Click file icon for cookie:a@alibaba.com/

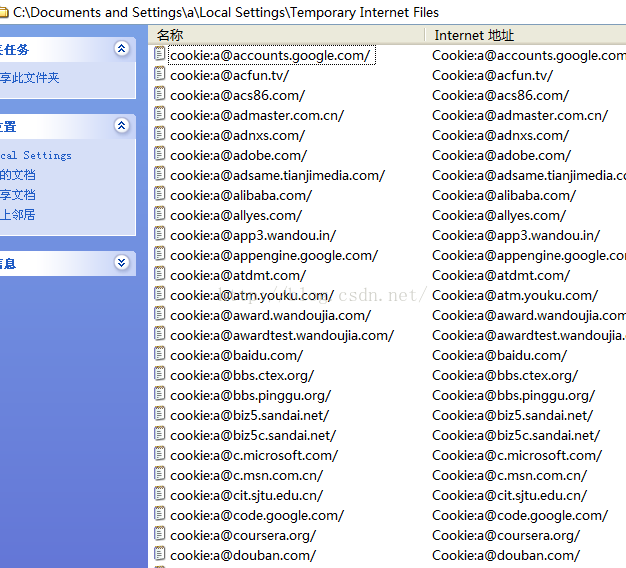160,193
